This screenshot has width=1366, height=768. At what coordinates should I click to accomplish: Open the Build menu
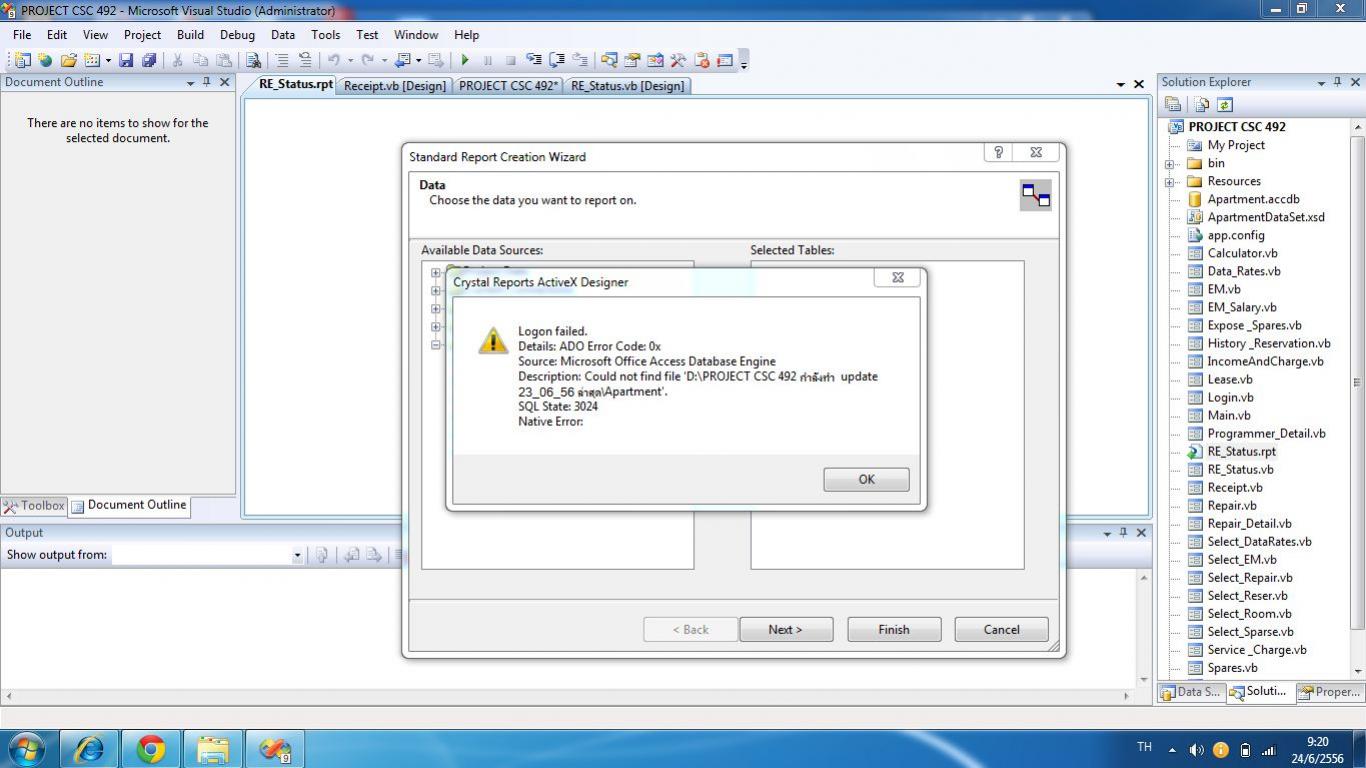190,34
